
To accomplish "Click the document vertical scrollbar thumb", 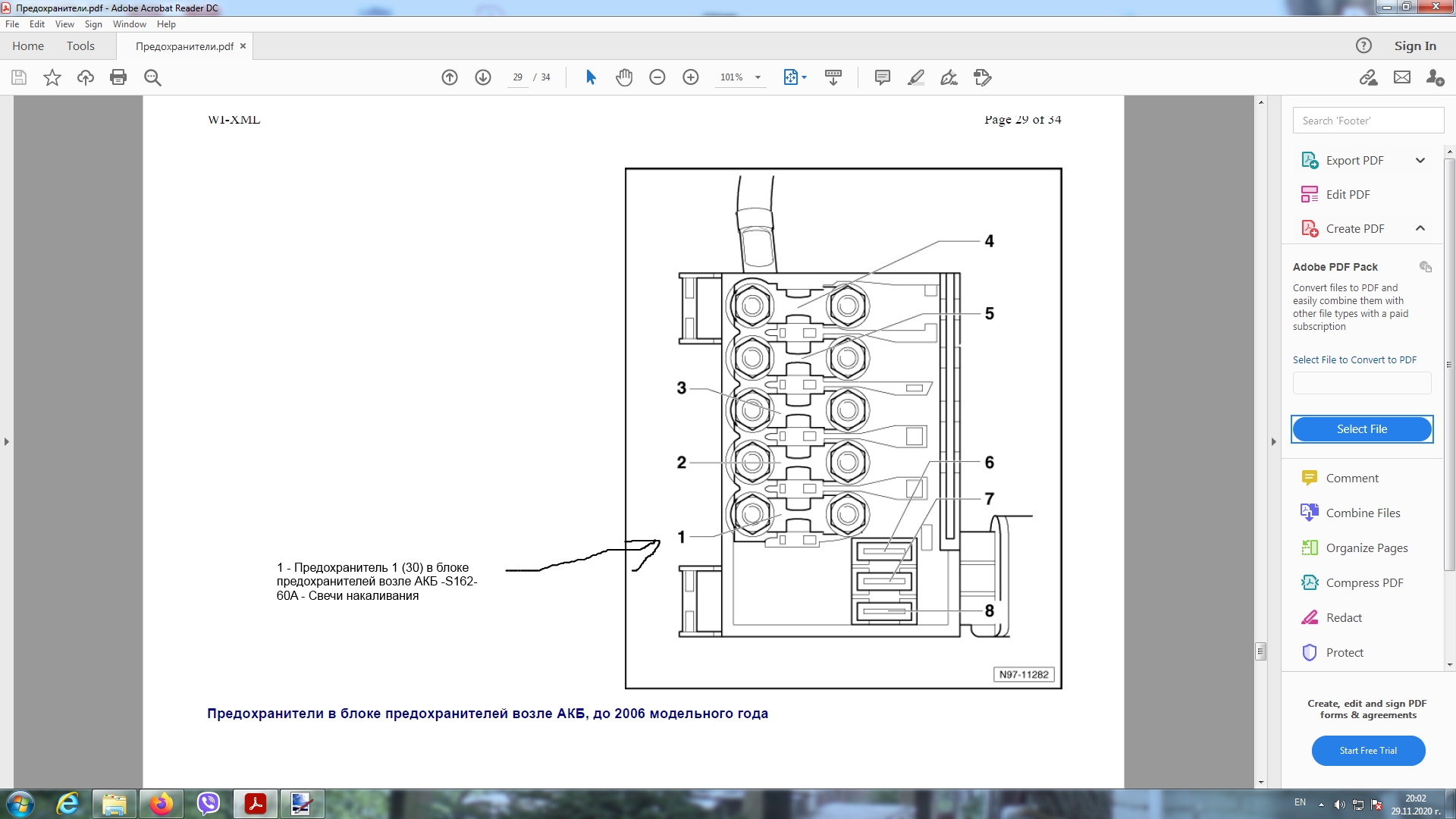I will [1260, 651].
